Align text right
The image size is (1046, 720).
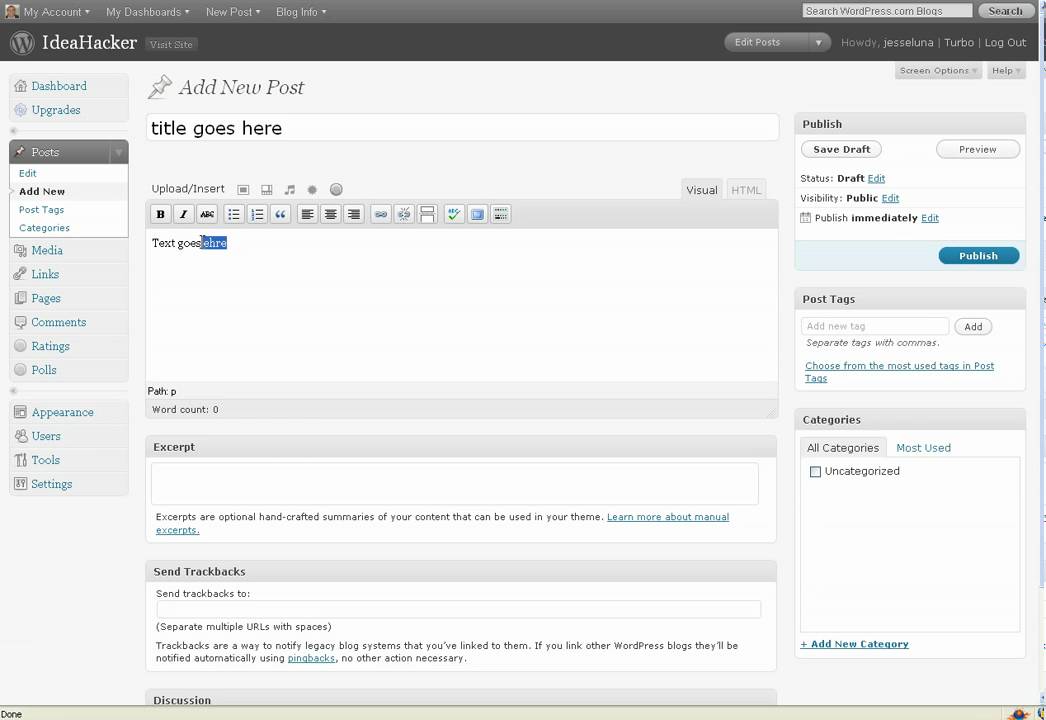(354, 214)
